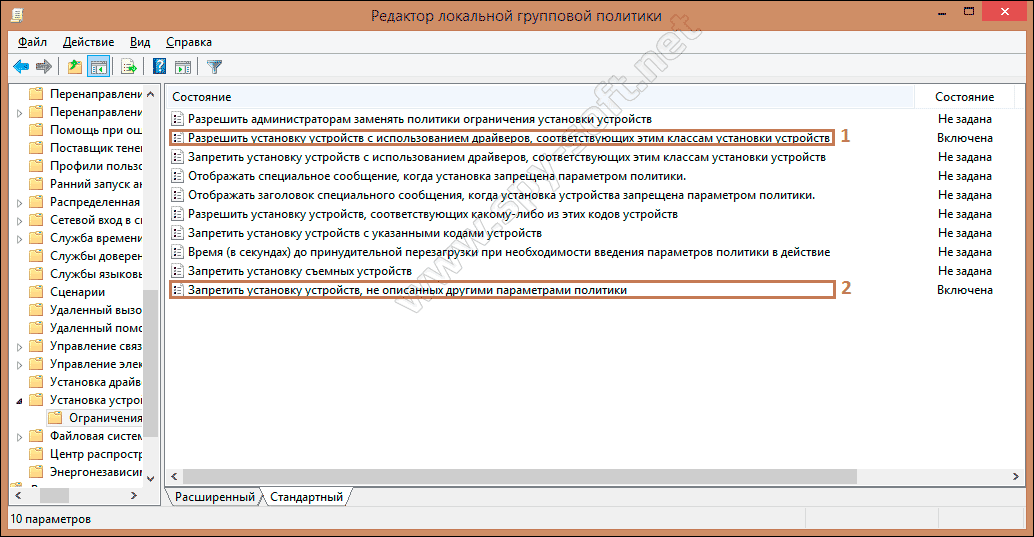Expand the second Перенаправлени tree node
This screenshot has height=537, width=1034.
click(x=19, y=113)
